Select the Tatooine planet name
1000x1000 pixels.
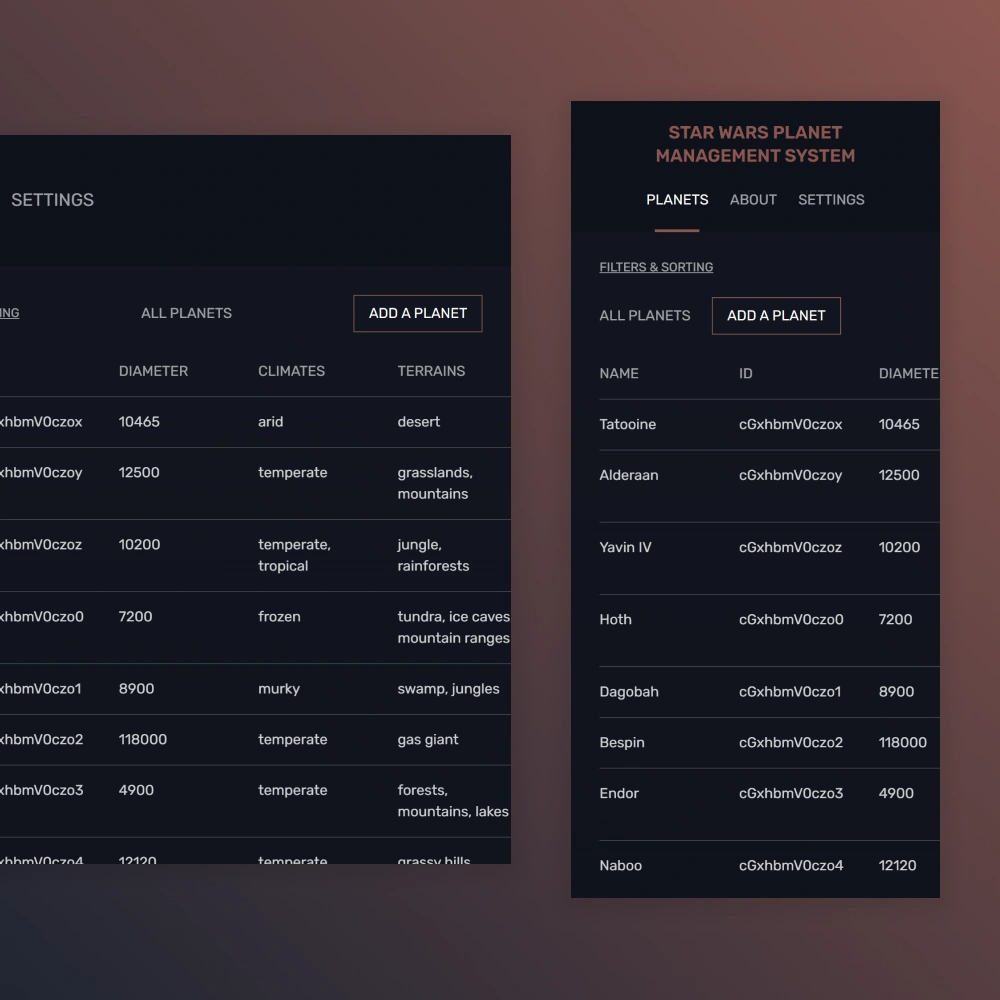628,424
